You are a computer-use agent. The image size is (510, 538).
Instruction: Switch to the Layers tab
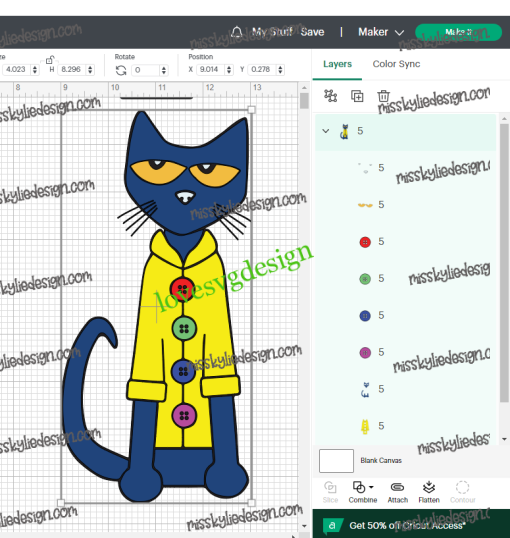[337, 64]
